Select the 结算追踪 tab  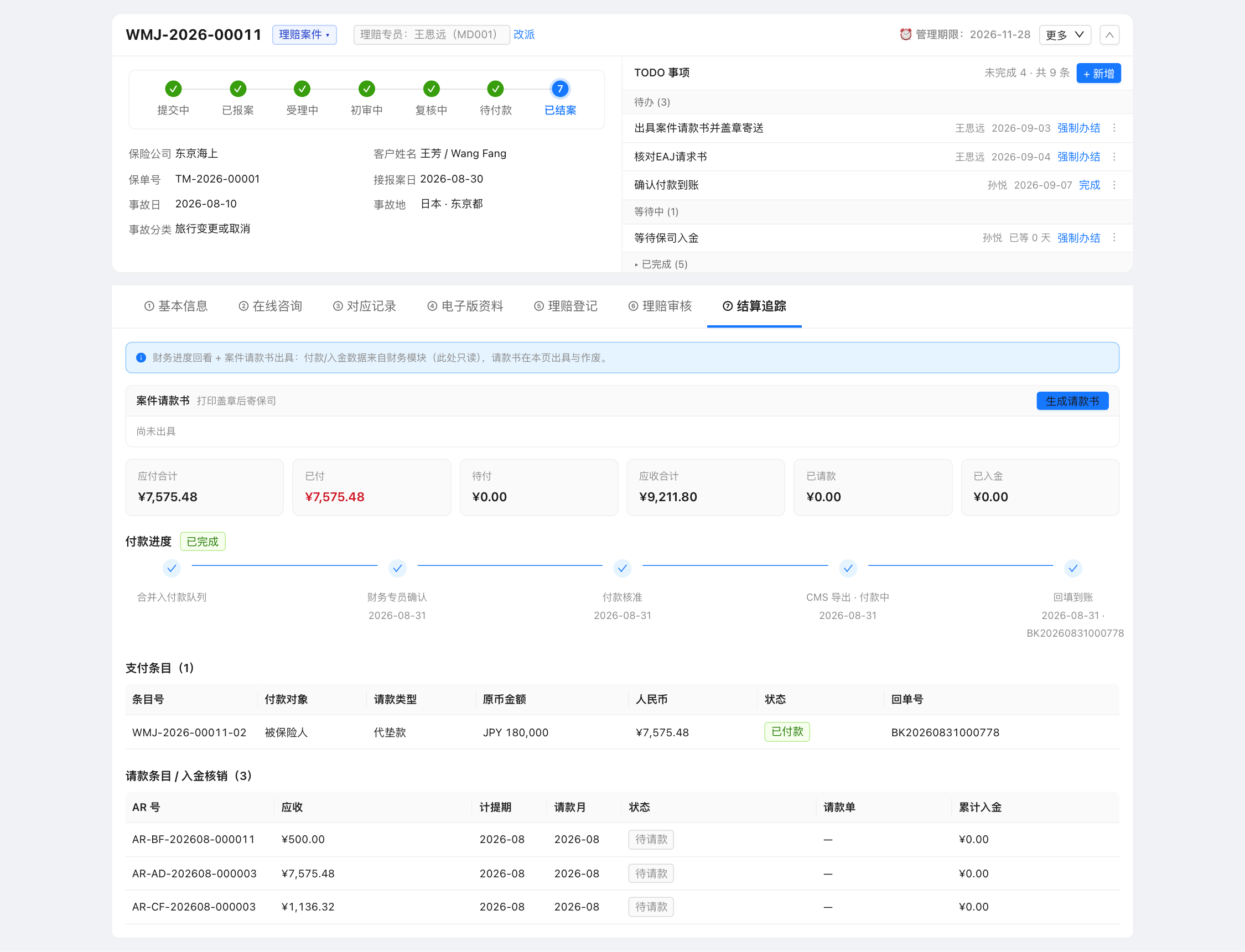tap(754, 306)
